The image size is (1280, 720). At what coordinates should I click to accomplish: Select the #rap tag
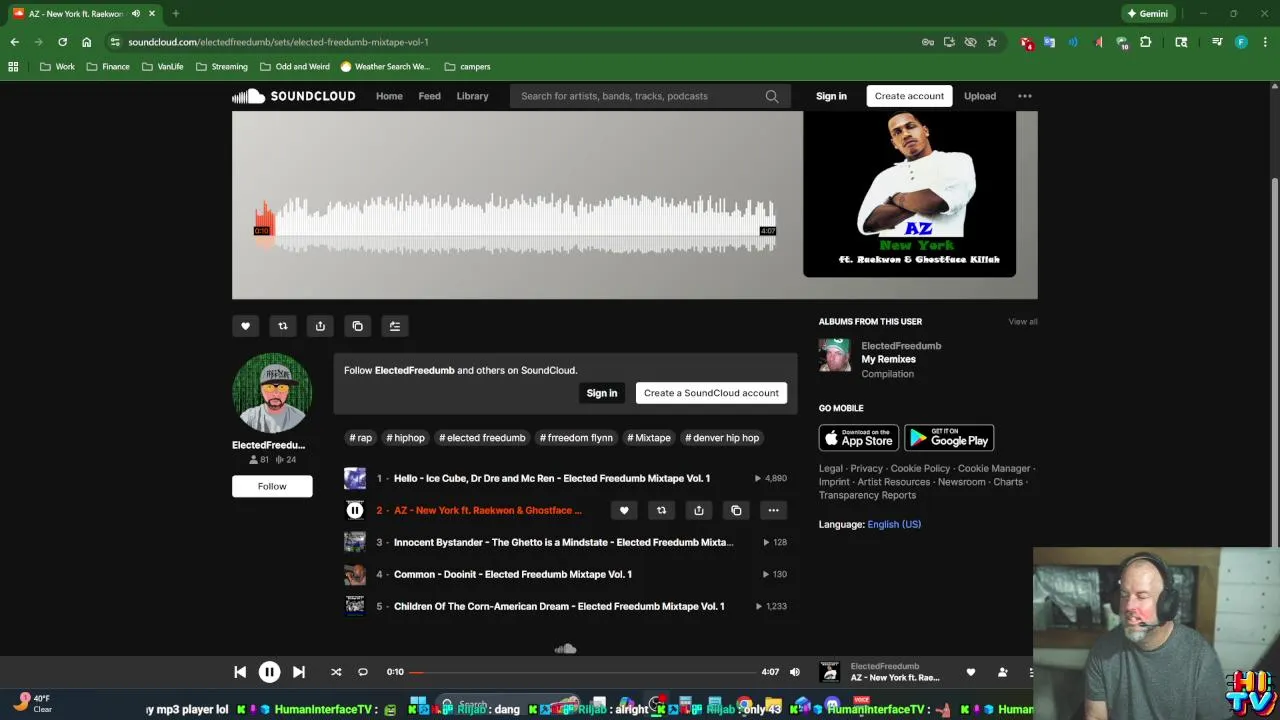point(360,438)
